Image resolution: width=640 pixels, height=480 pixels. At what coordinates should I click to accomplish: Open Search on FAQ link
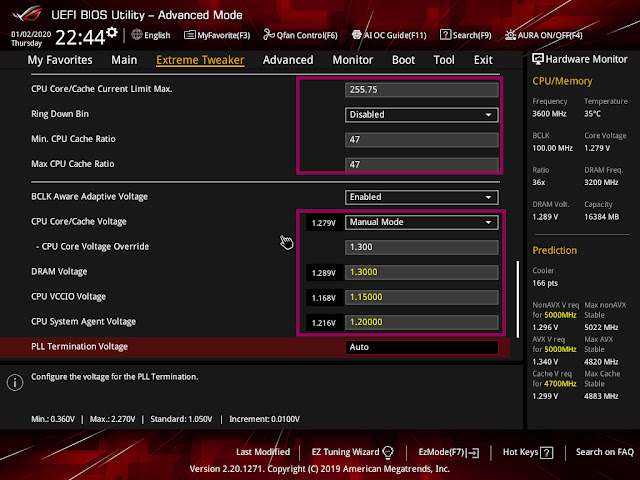(x=604, y=452)
